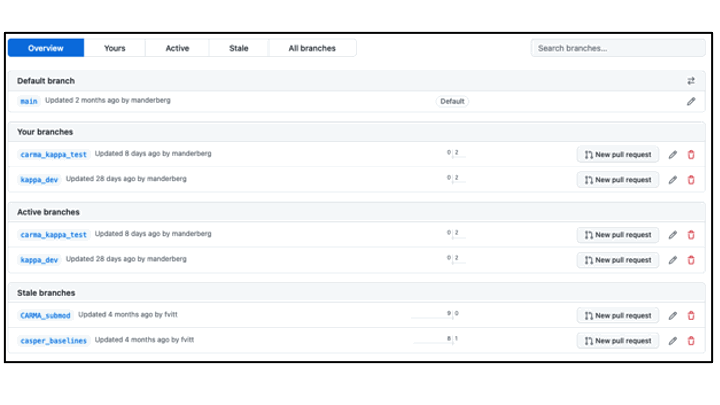Create new pull request for CARMA_submod
The width and height of the screenshot is (720, 405).
(x=617, y=315)
